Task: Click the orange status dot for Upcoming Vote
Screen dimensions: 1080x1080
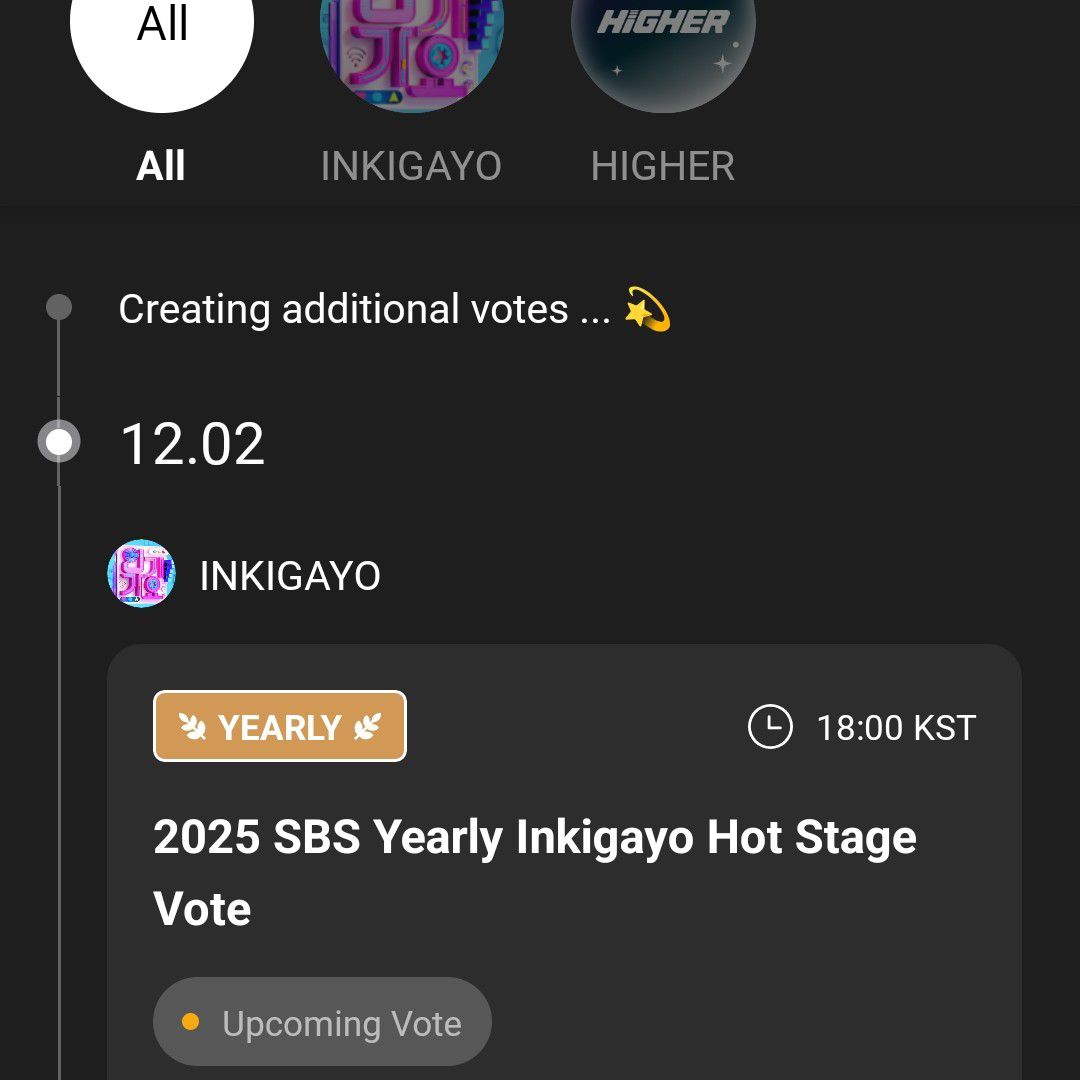Action: coord(191,1022)
